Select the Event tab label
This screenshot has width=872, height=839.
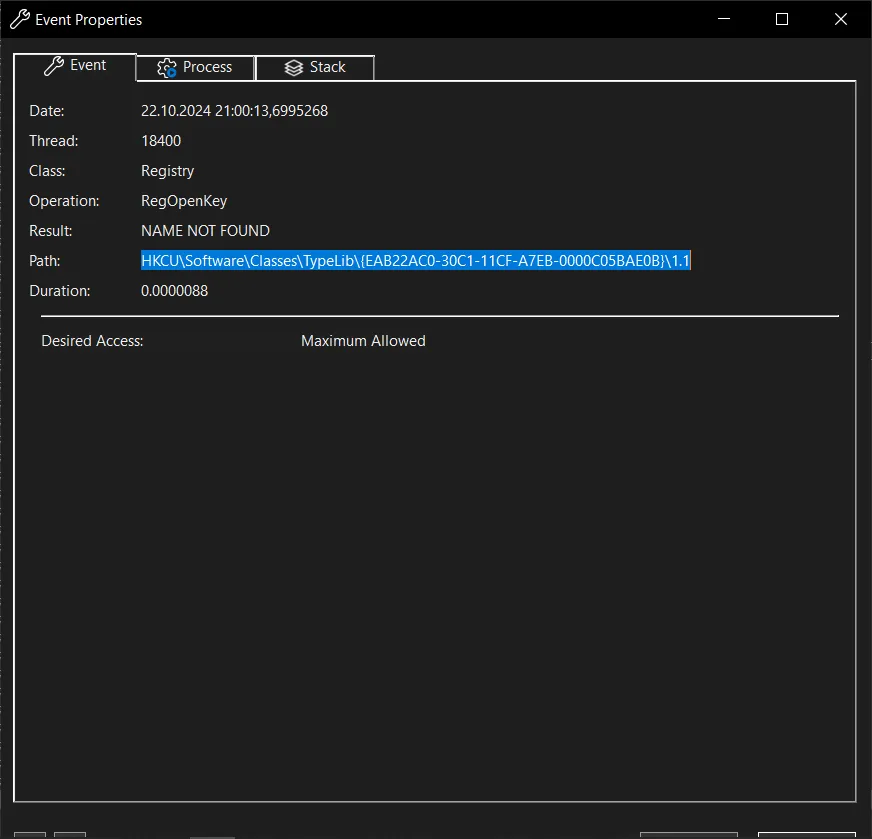tap(88, 65)
